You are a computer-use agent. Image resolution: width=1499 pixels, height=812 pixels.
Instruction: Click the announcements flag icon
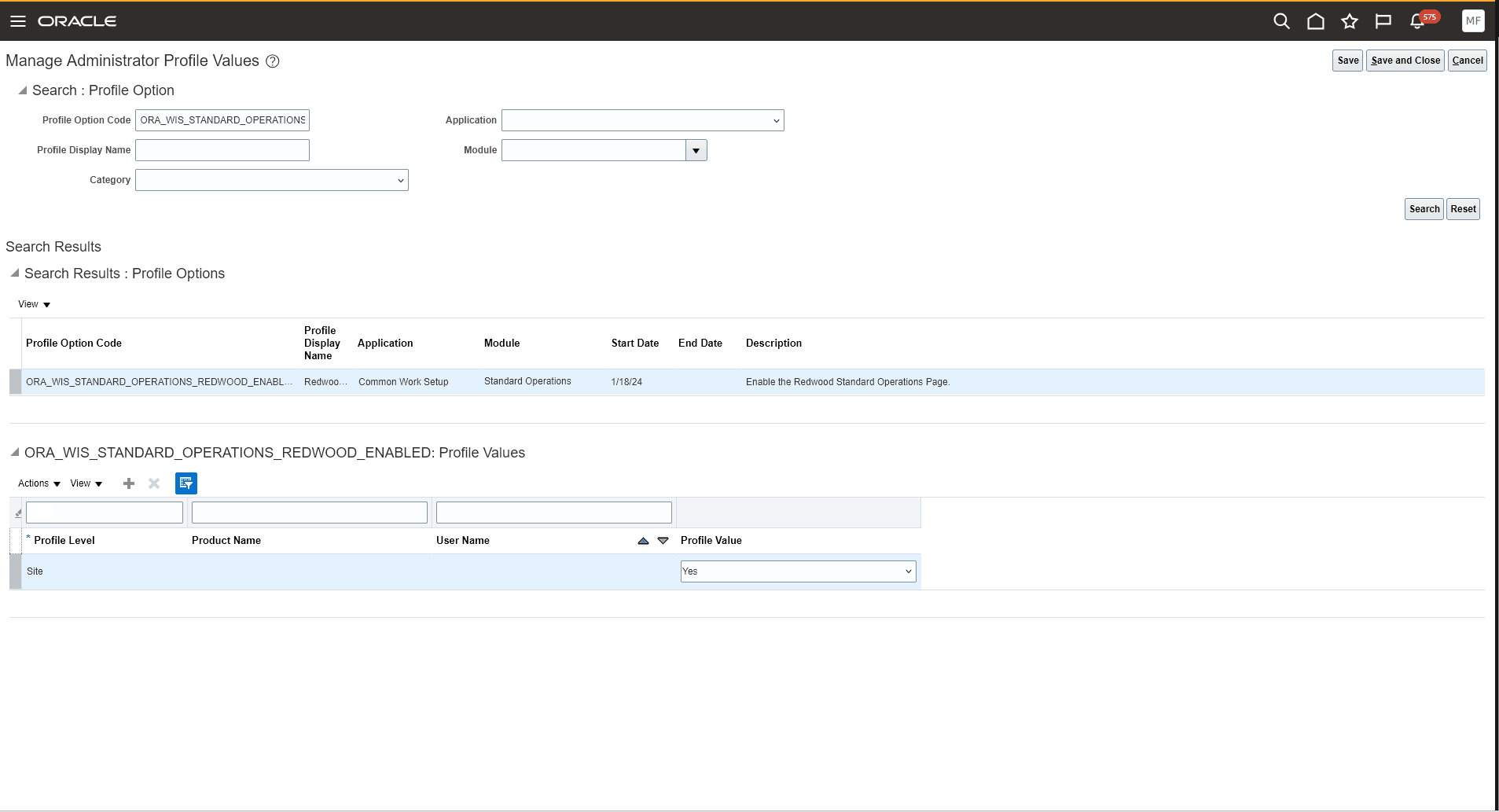1383,21
